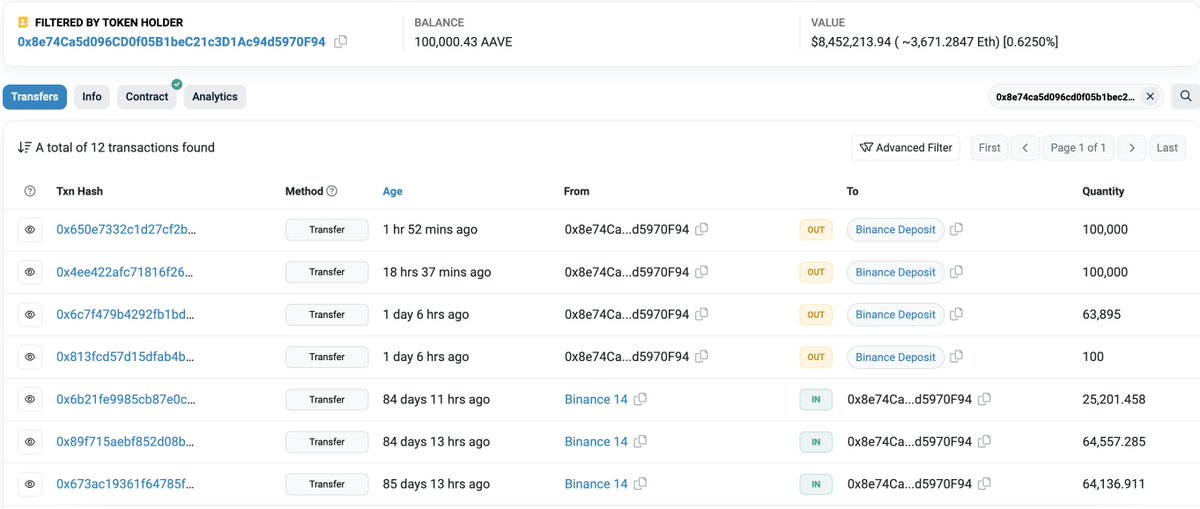Click the Page 1 of 1 indicator
The image size is (1200, 509).
[1078, 148]
